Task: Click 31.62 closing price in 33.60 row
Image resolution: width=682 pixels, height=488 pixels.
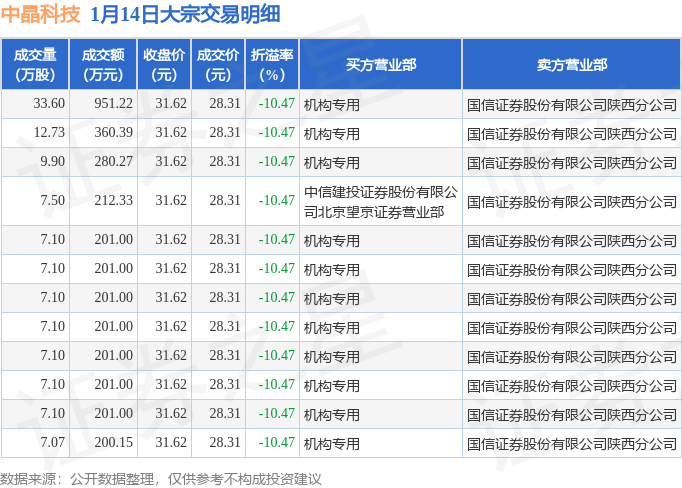Action: coord(170,104)
